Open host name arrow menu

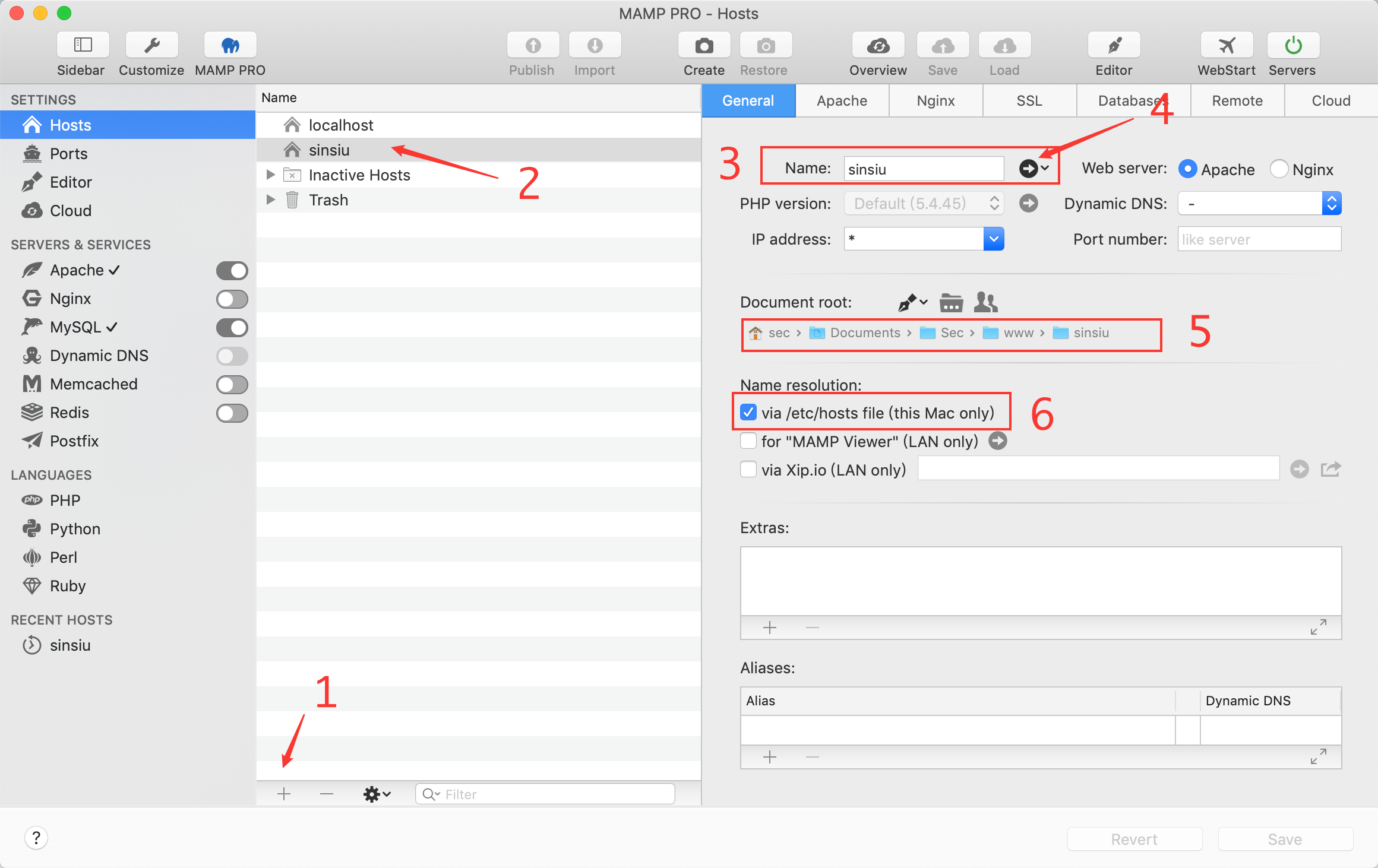coord(1034,169)
